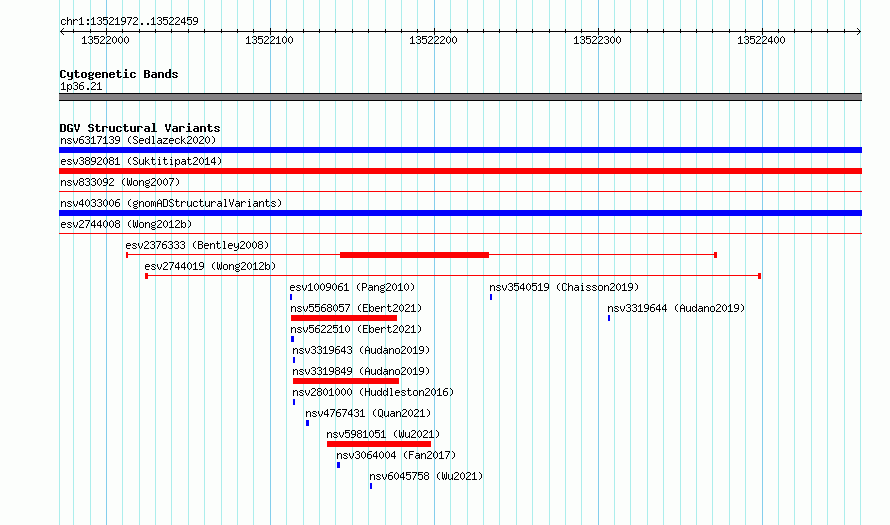890x525 pixels.
Task: Click the Cytogenetic Bands track title
Action: click(119, 74)
